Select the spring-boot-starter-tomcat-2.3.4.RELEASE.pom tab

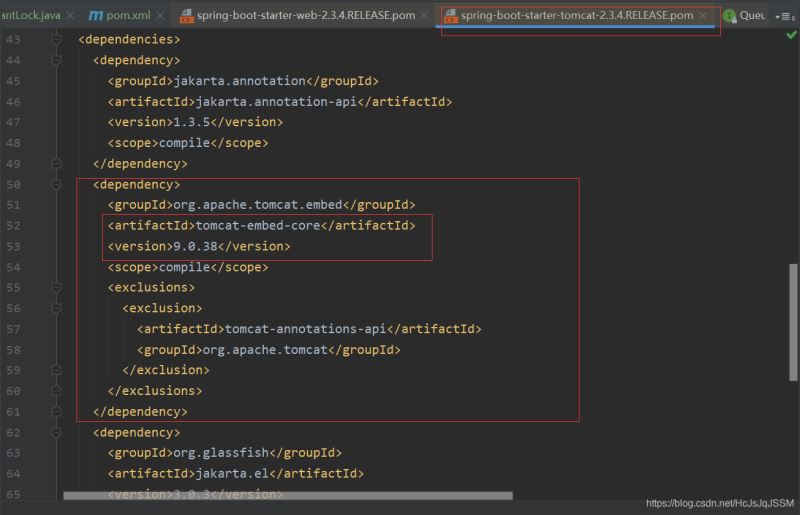coord(577,15)
